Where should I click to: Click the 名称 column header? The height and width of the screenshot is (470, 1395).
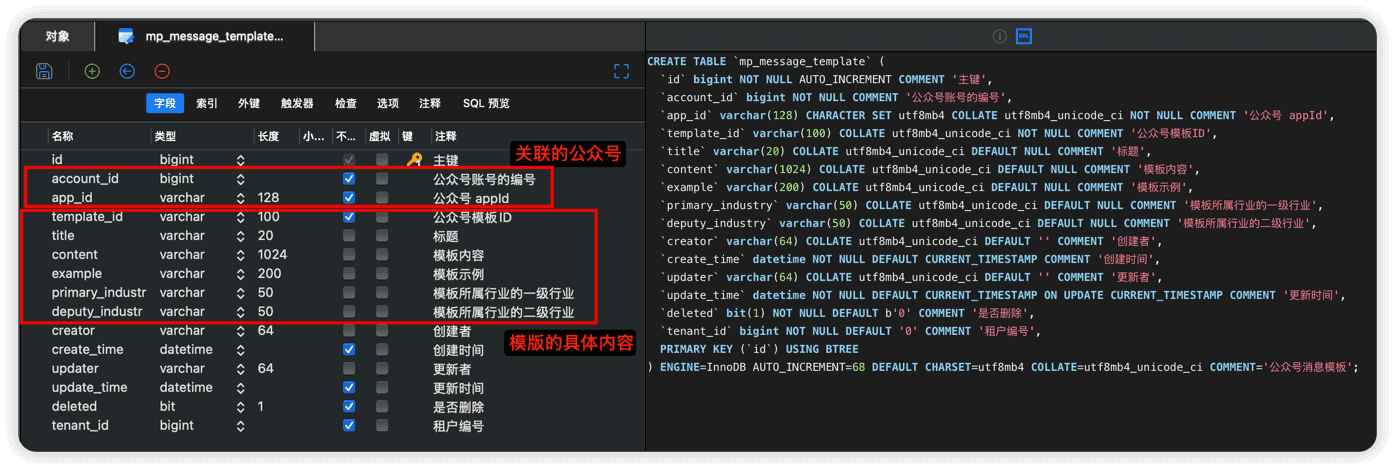click(x=62, y=136)
